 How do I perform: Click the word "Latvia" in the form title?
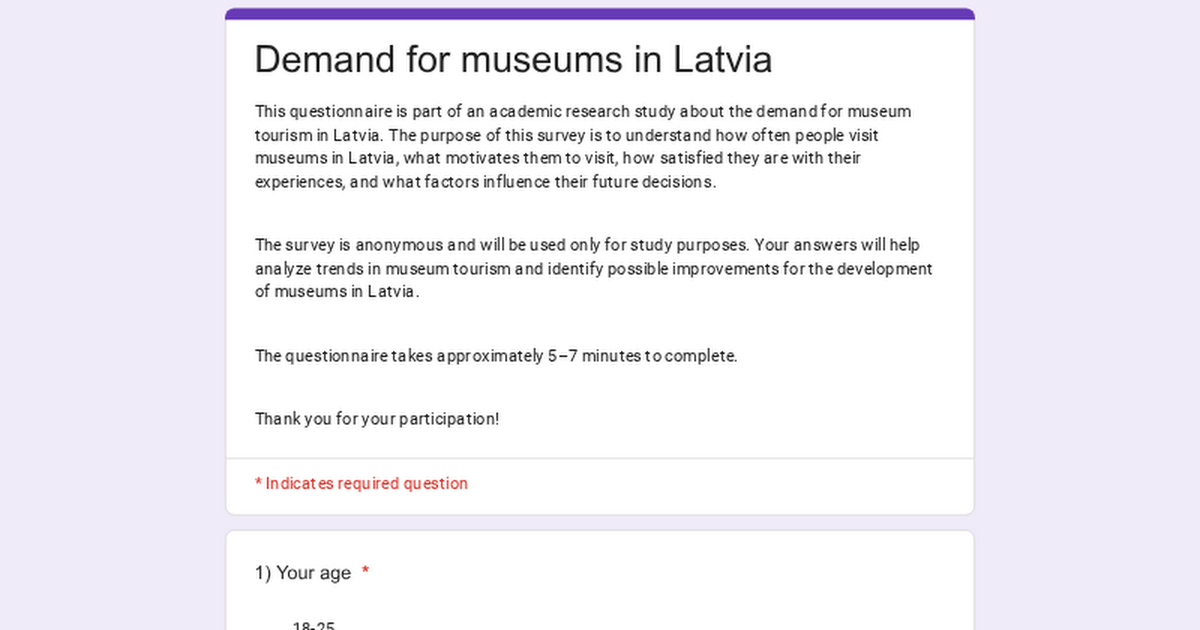721,60
